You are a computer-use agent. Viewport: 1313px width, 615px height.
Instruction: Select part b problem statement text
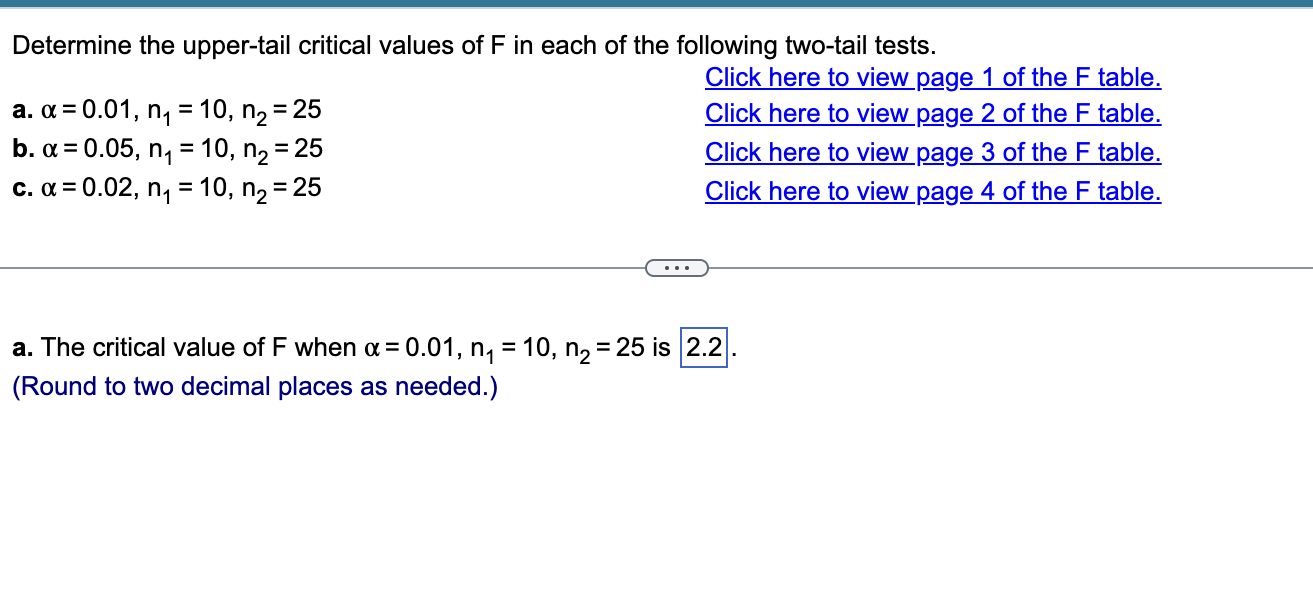pyautogui.click(x=165, y=150)
